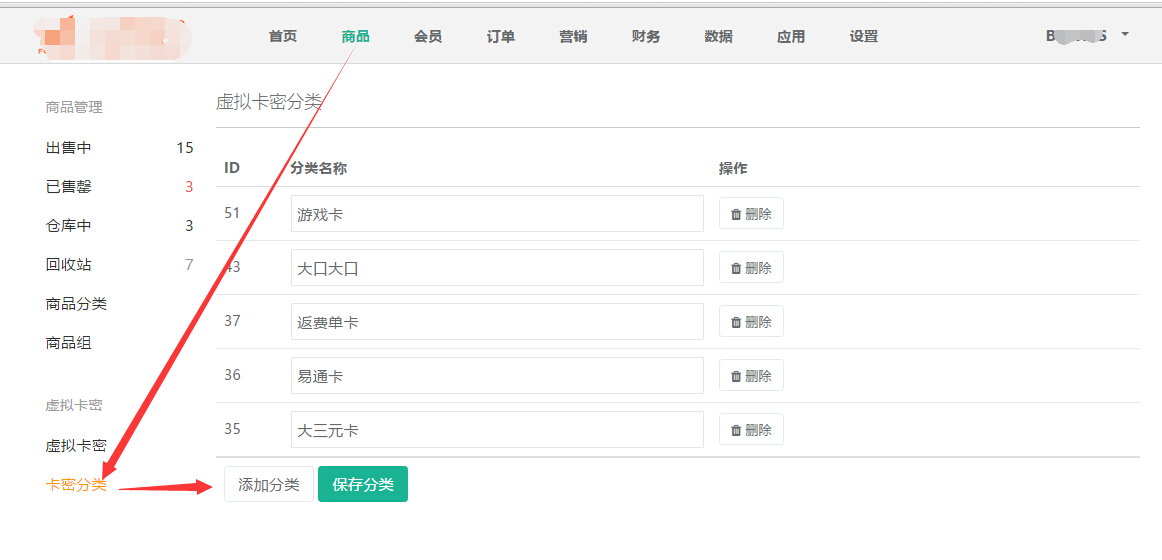The image size is (1162, 560).
Task: Open the 营销 top menu
Action: 573,36
